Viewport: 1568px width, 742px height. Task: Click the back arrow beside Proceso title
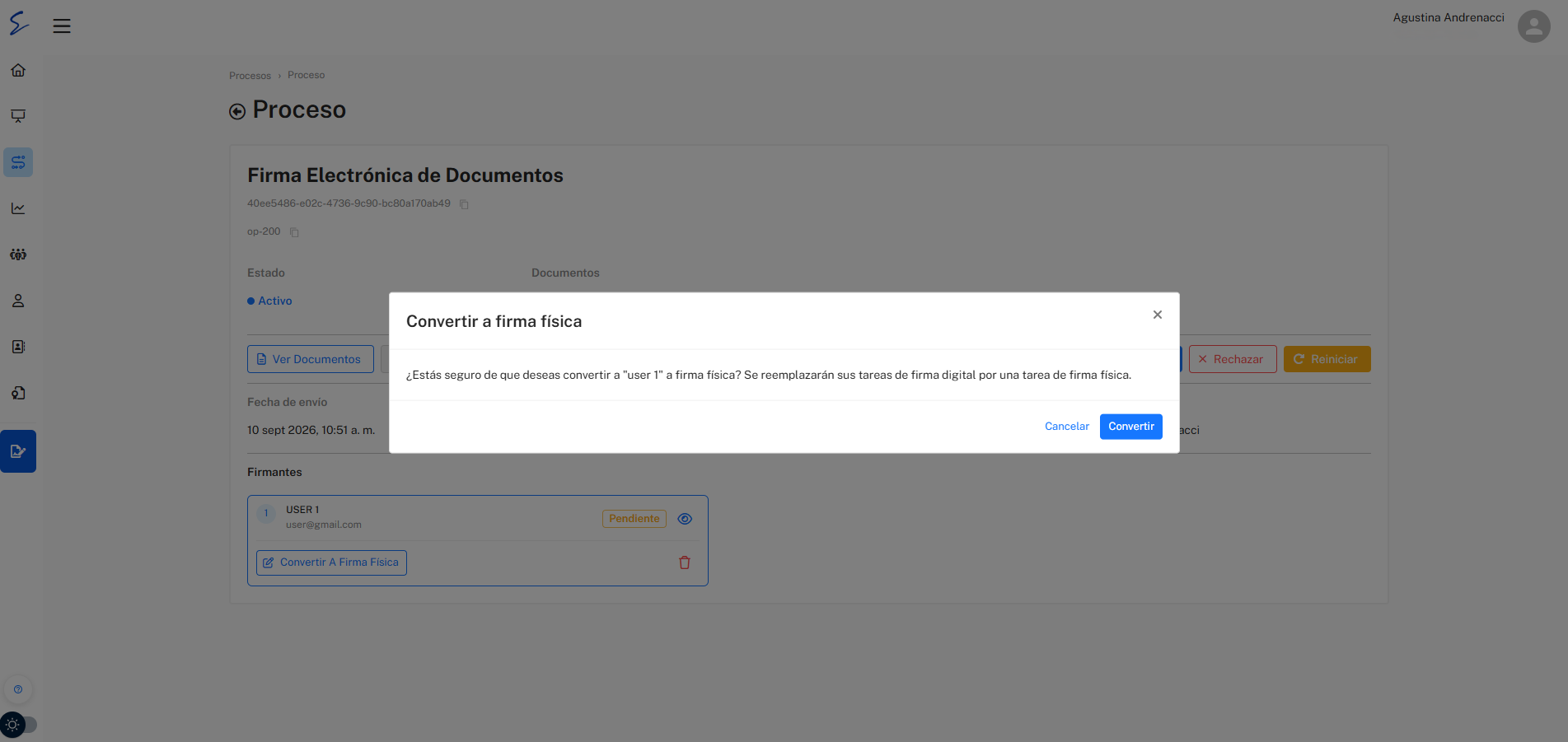(237, 111)
